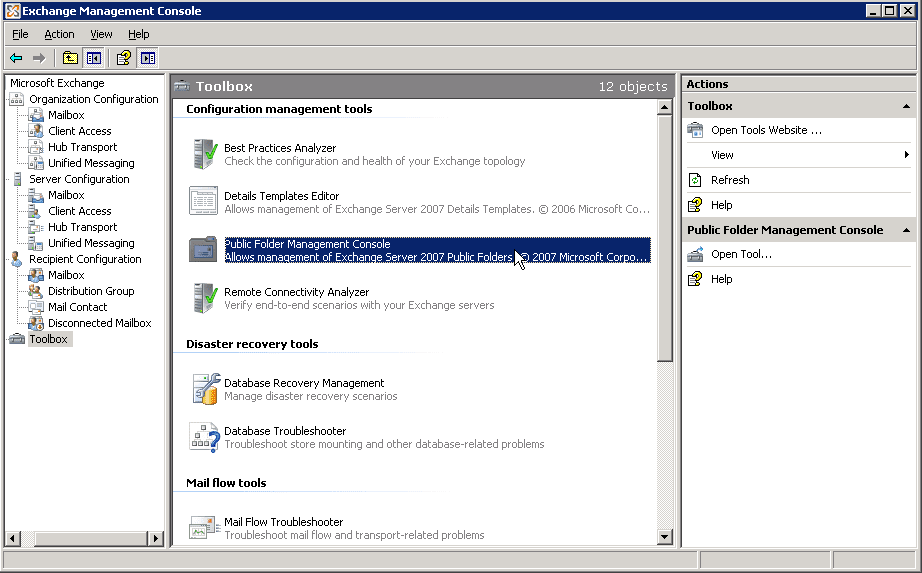The height and width of the screenshot is (573, 922).
Task: Select the Mail Flow Troubleshooter icon
Action: pyautogui.click(x=204, y=528)
